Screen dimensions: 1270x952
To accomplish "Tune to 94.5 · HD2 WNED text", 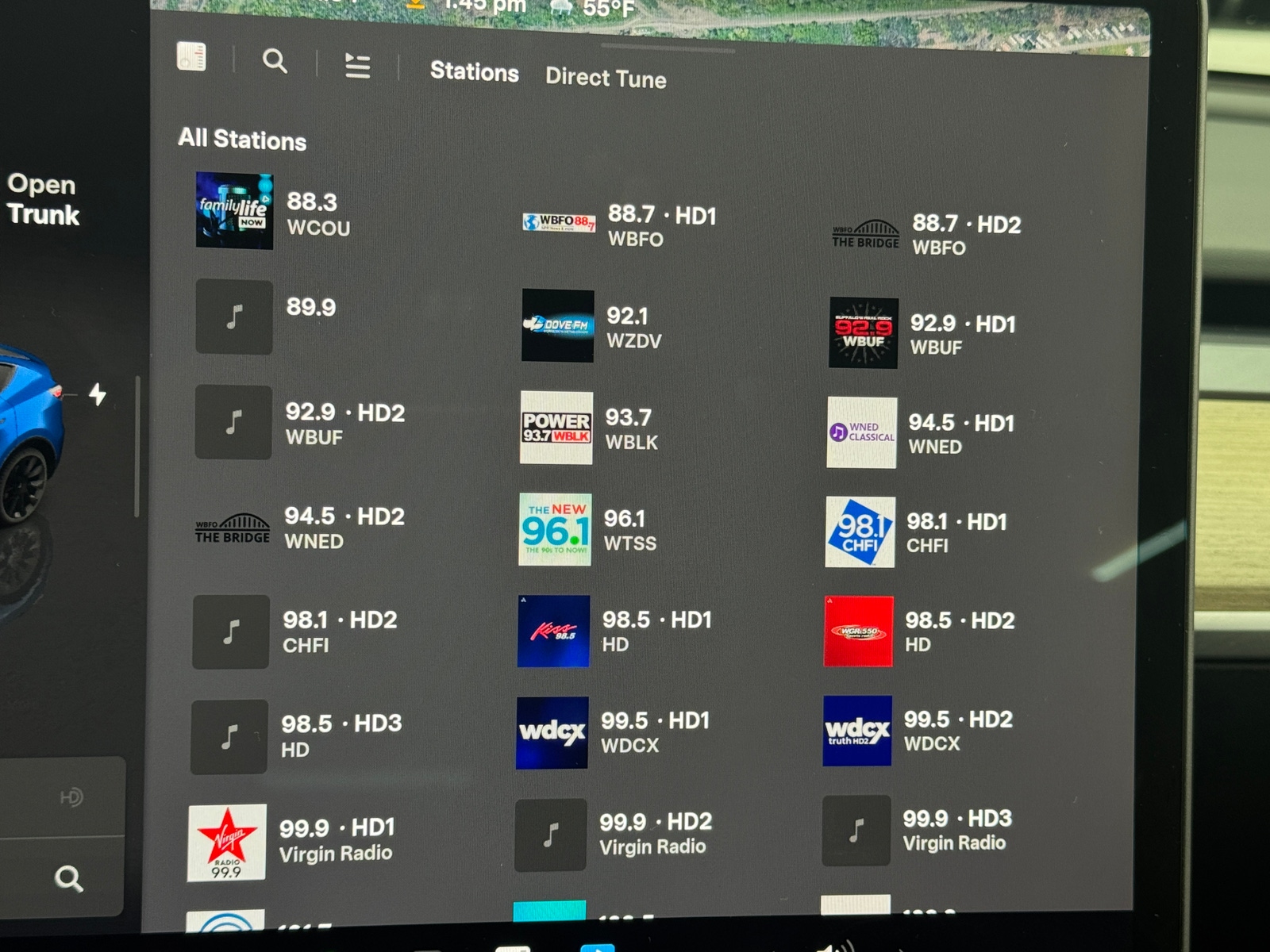I will 344,528.
